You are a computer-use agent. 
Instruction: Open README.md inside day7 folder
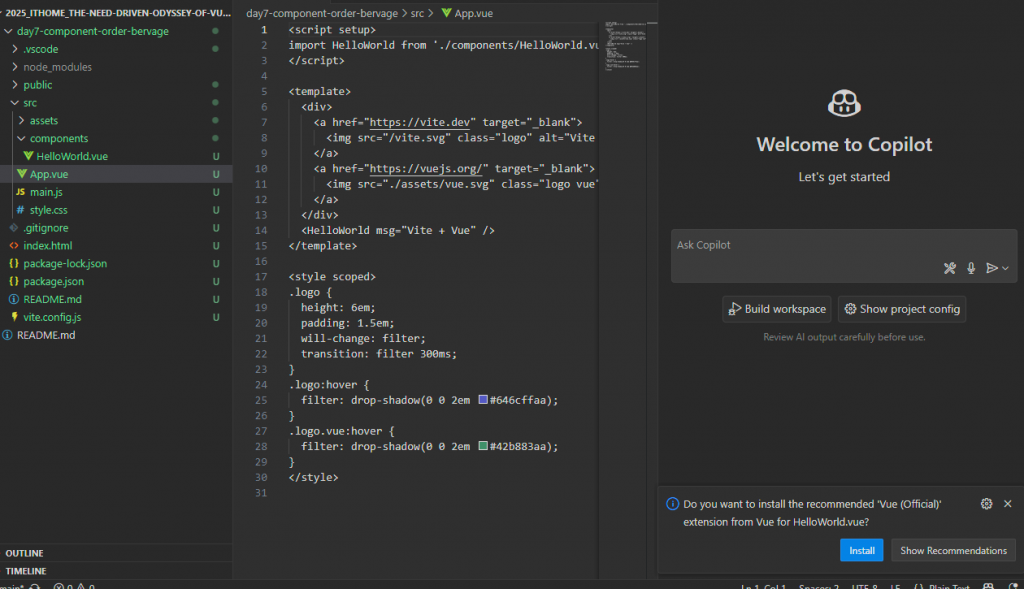pyautogui.click(x=52, y=299)
